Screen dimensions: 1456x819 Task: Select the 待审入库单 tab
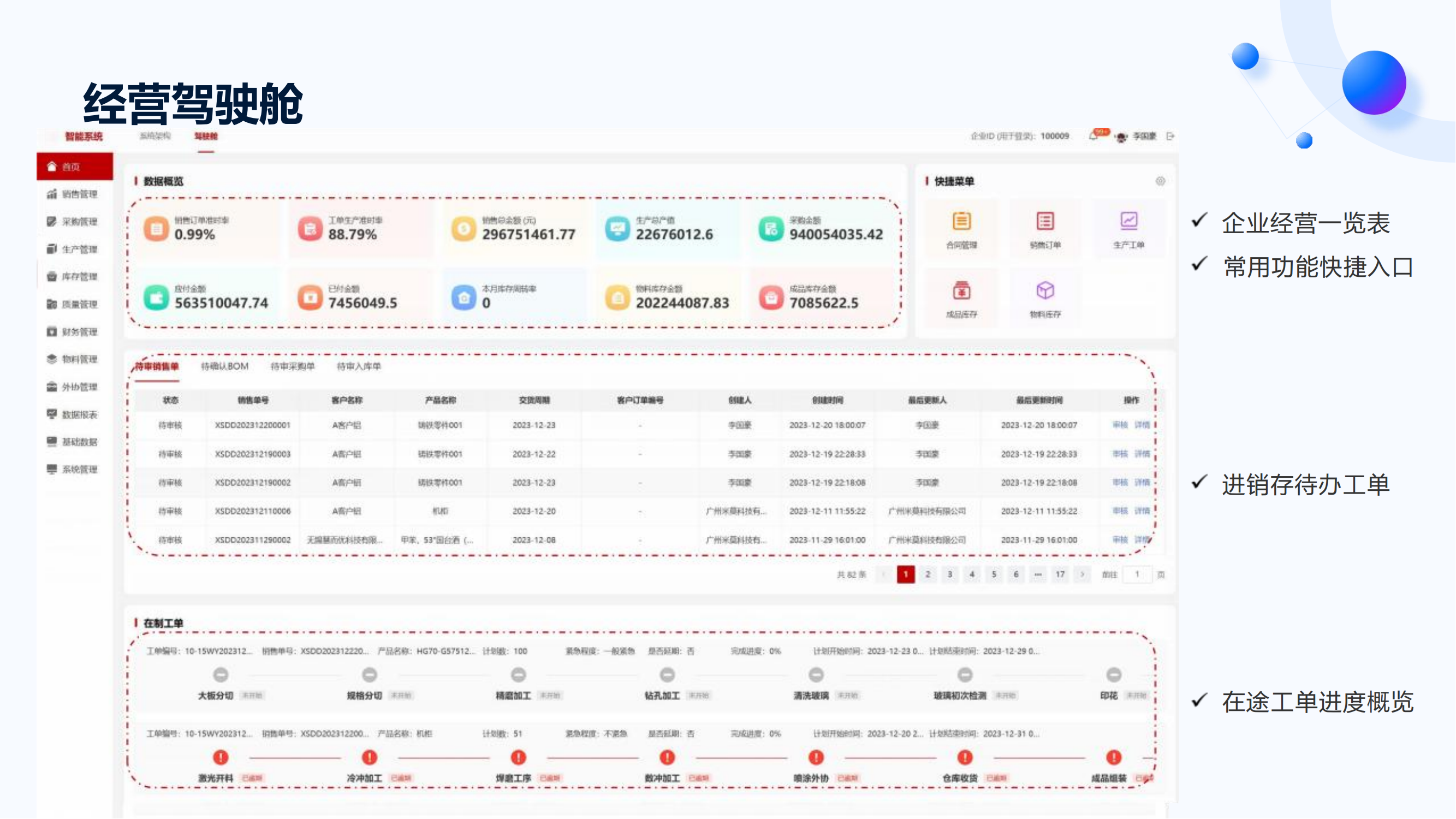(x=359, y=366)
